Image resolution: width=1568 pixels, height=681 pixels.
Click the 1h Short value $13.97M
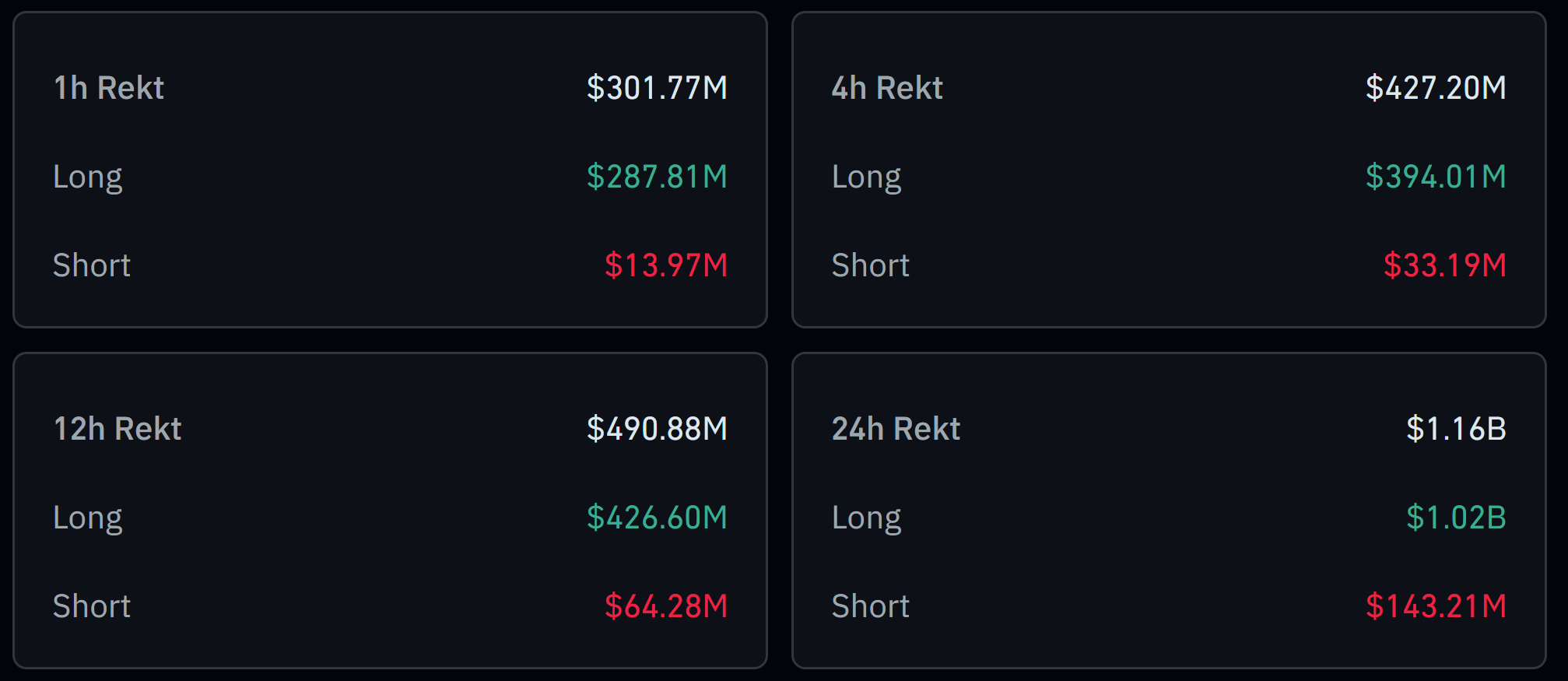(666, 265)
